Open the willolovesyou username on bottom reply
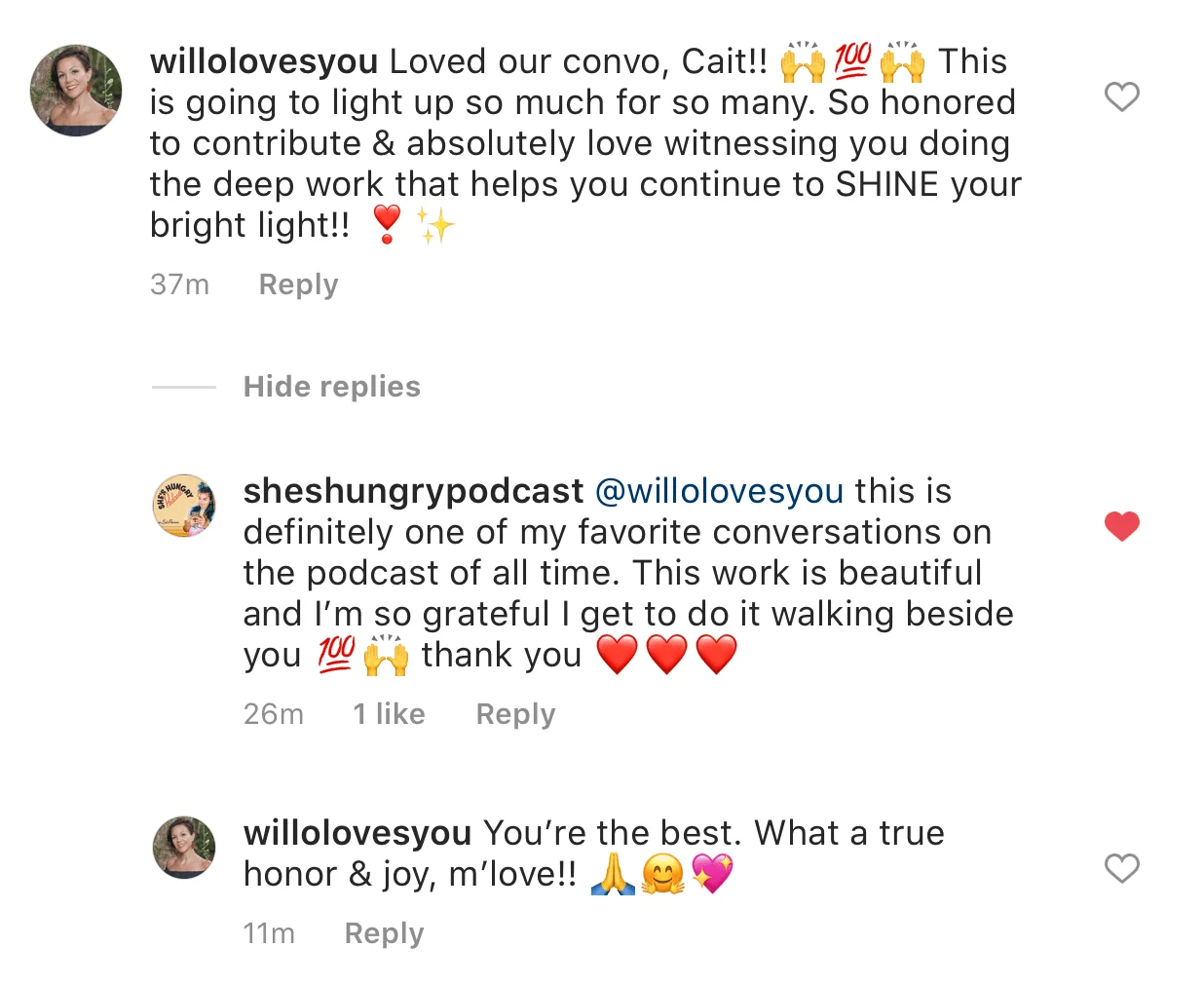The width and height of the screenshot is (1204, 985). pyautogui.click(x=357, y=832)
